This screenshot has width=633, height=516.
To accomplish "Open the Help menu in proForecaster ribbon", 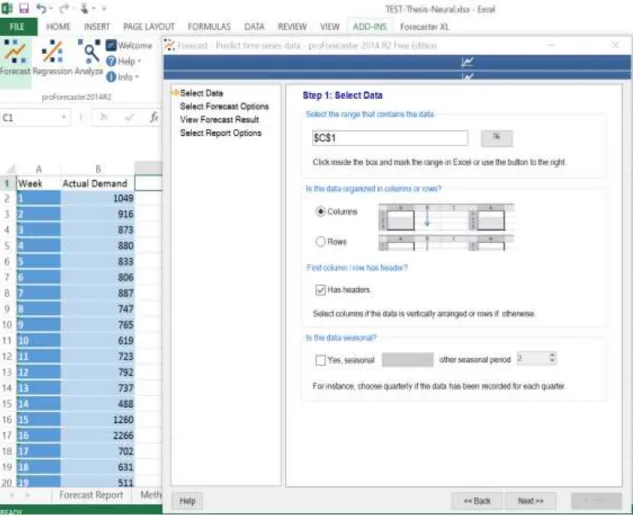I will pos(123,61).
